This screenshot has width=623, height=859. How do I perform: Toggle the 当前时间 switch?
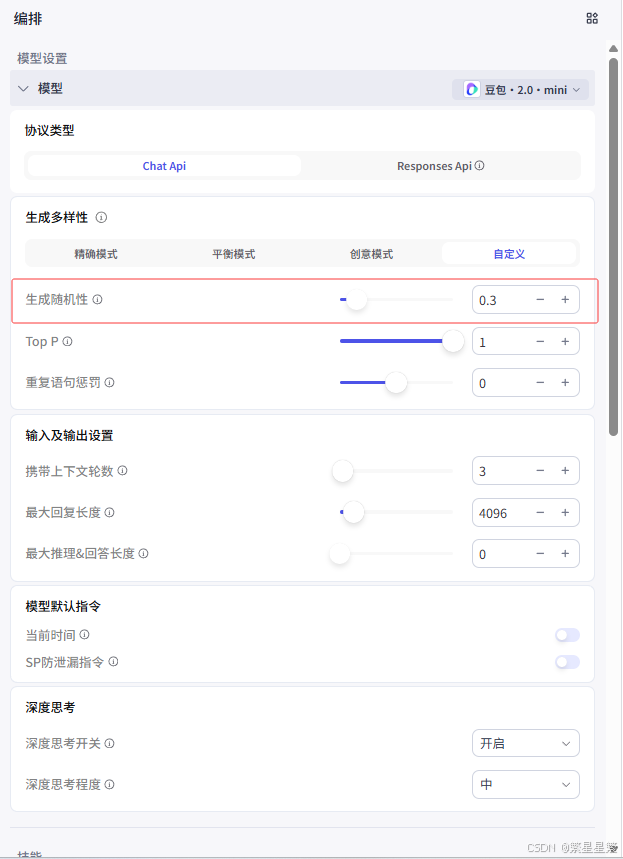(567, 635)
